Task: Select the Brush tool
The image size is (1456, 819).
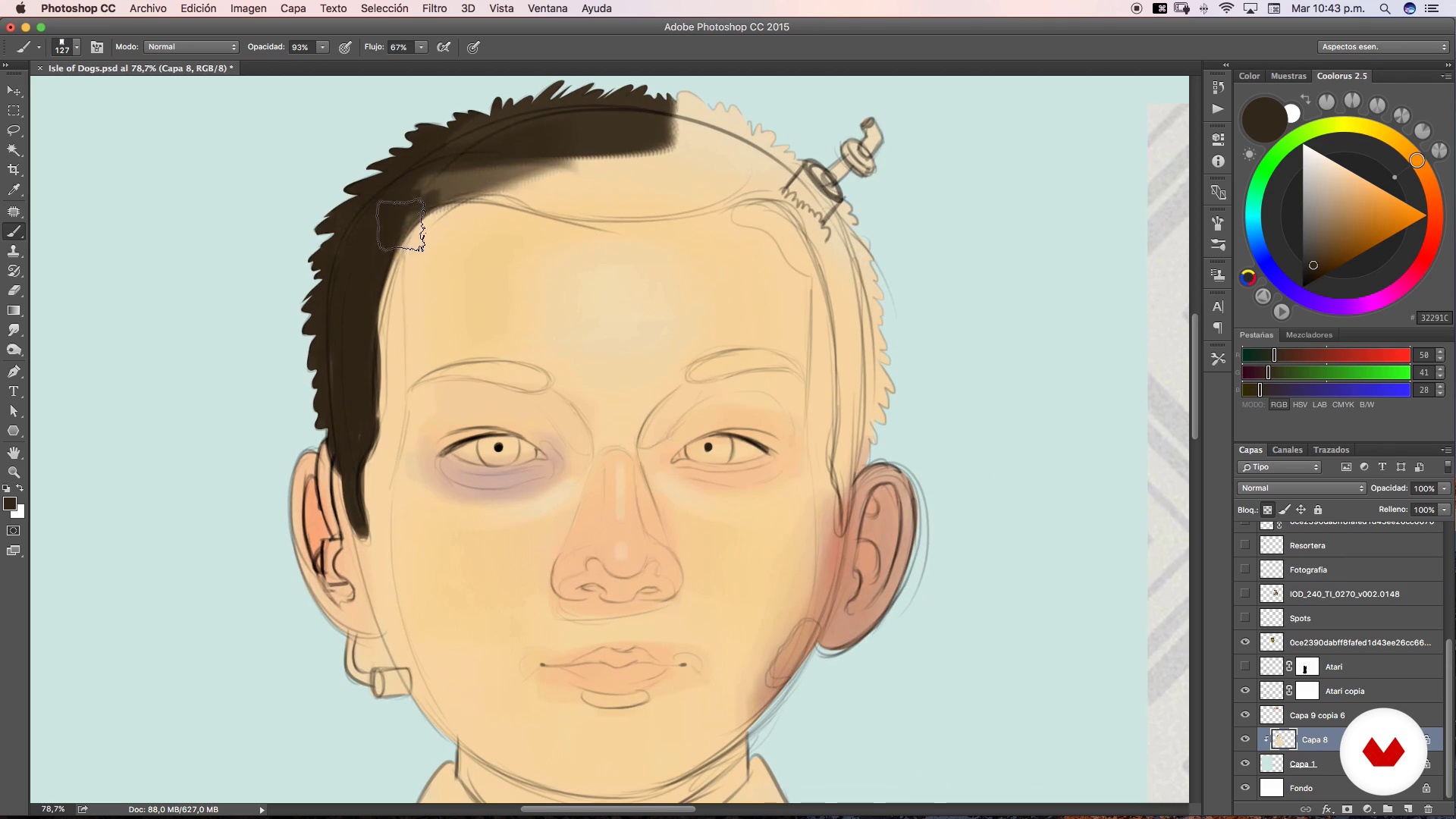Action: tap(14, 231)
